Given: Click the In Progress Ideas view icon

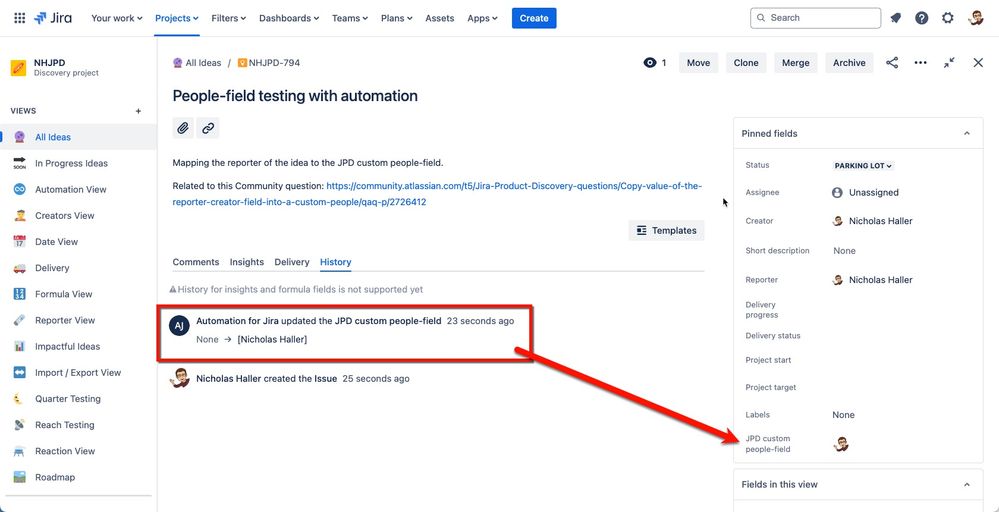Looking at the screenshot, I should pyautogui.click(x=19, y=163).
